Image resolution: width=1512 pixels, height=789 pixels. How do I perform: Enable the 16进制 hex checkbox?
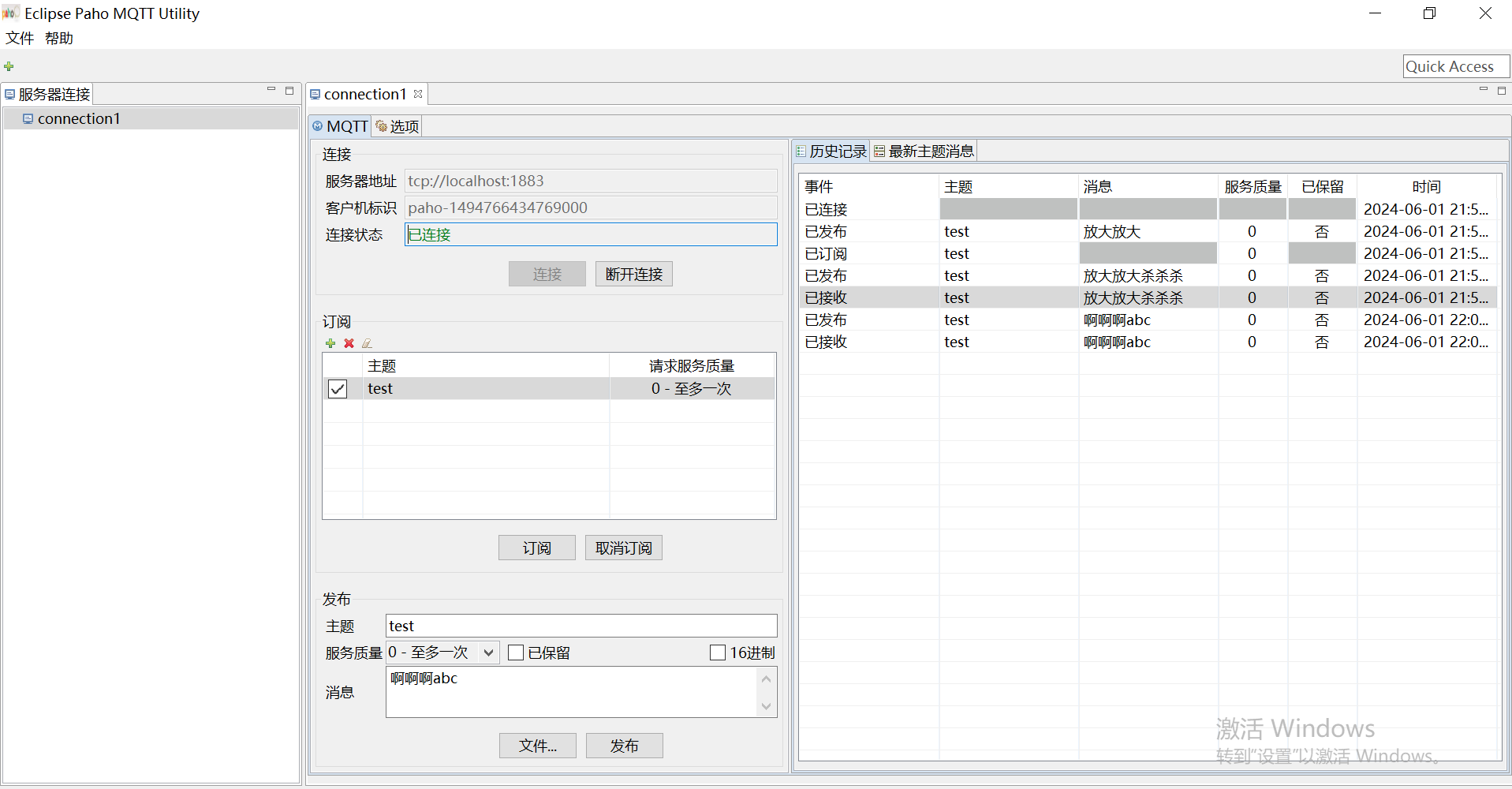718,653
